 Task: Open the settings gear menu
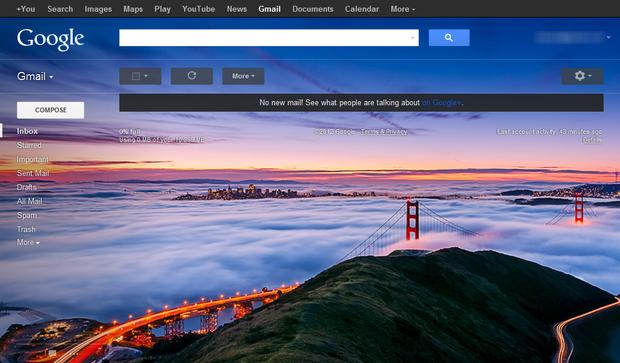pos(582,76)
